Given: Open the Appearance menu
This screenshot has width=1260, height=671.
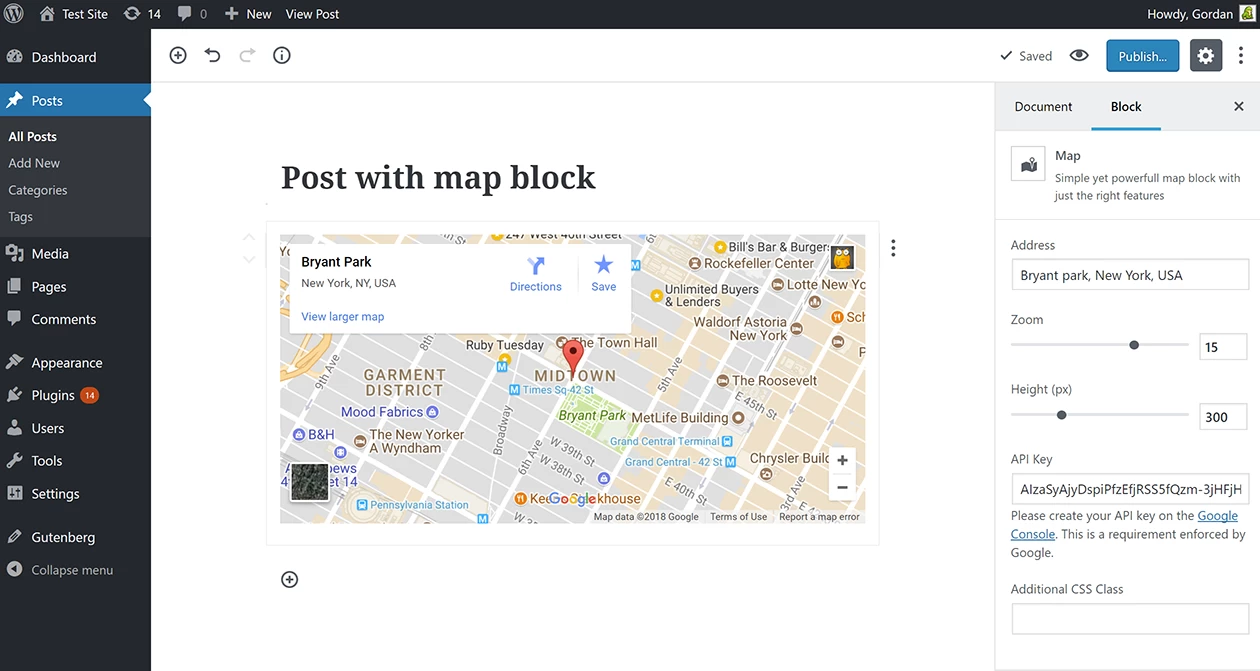Looking at the screenshot, I should tap(75, 363).
